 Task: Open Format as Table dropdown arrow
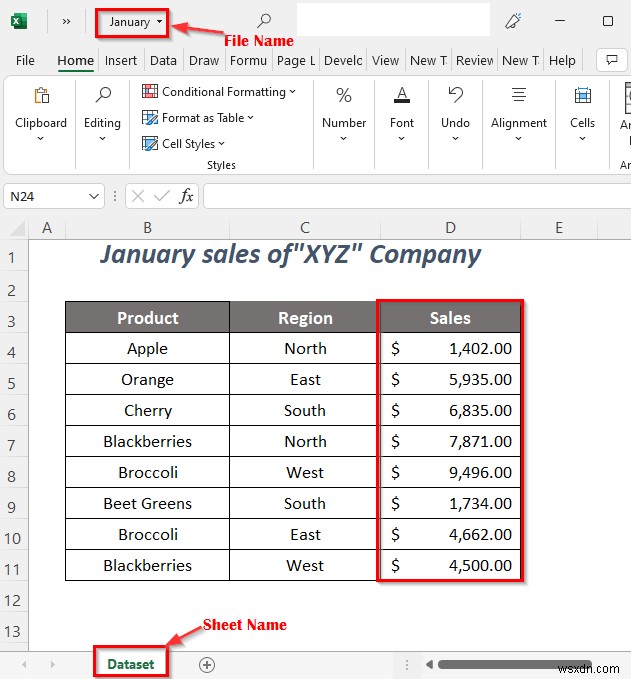click(251, 117)
